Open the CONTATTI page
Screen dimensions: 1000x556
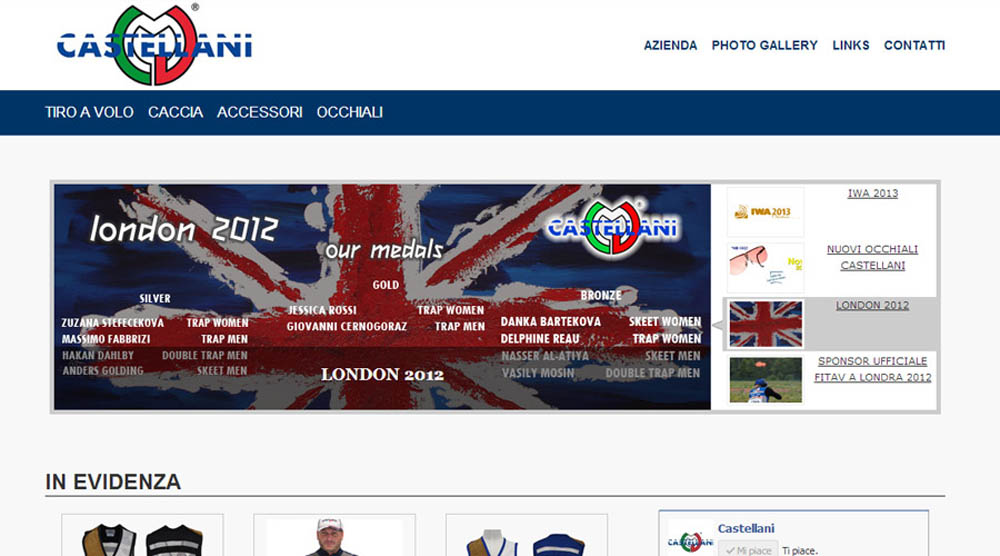915,45
